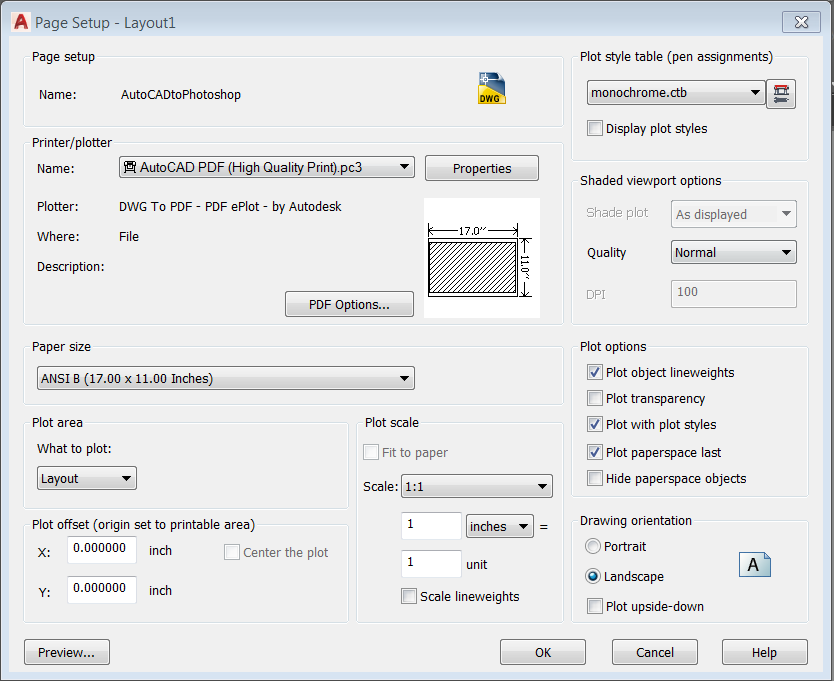Enable Plot transparency option
The image size is (834, 681).
(x=595, y=398)
